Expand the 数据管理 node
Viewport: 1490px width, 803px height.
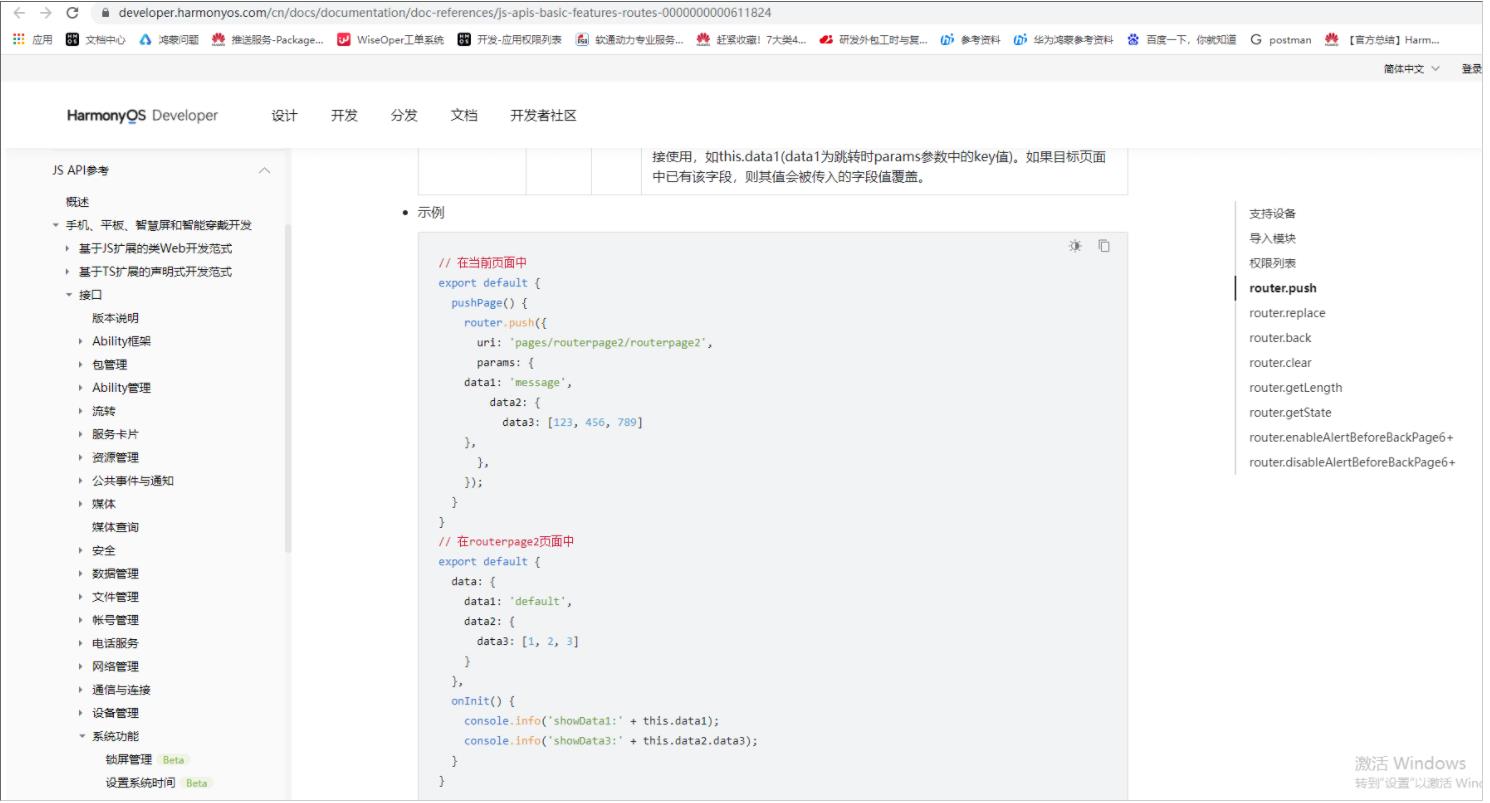click(81, 574)
